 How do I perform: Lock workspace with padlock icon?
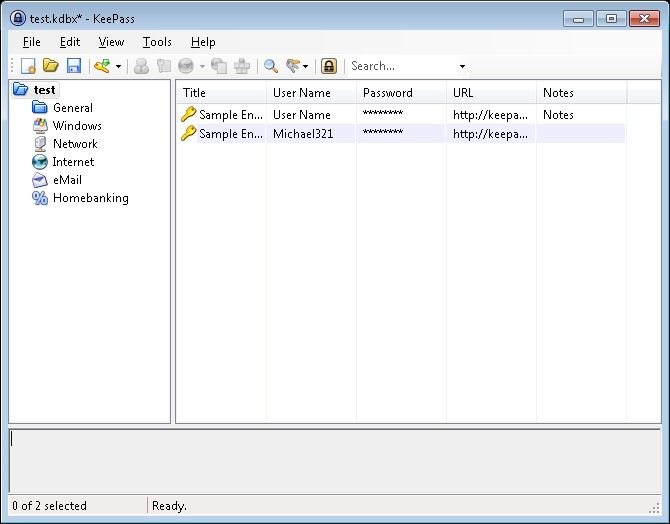329,66
